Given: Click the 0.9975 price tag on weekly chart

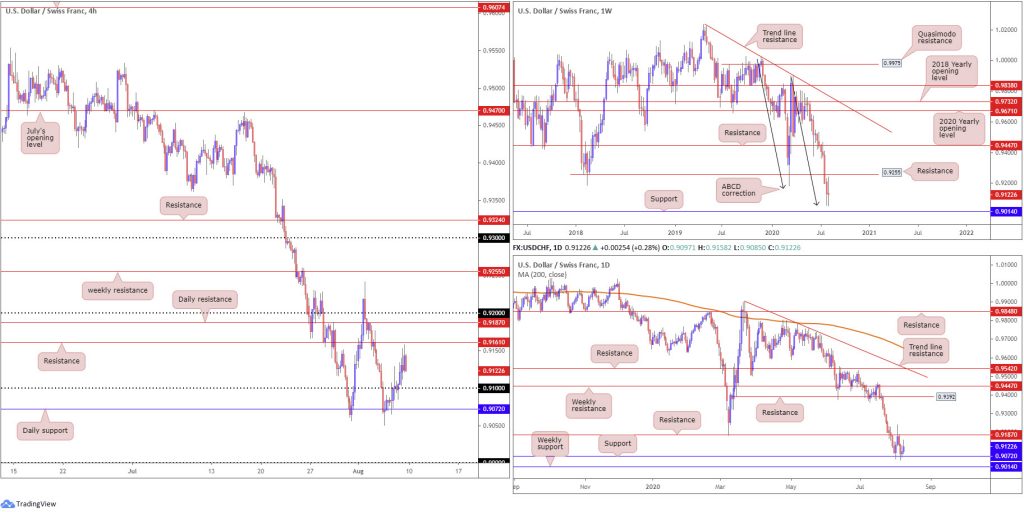Looking at the screenshot, I should coord(893,63).
